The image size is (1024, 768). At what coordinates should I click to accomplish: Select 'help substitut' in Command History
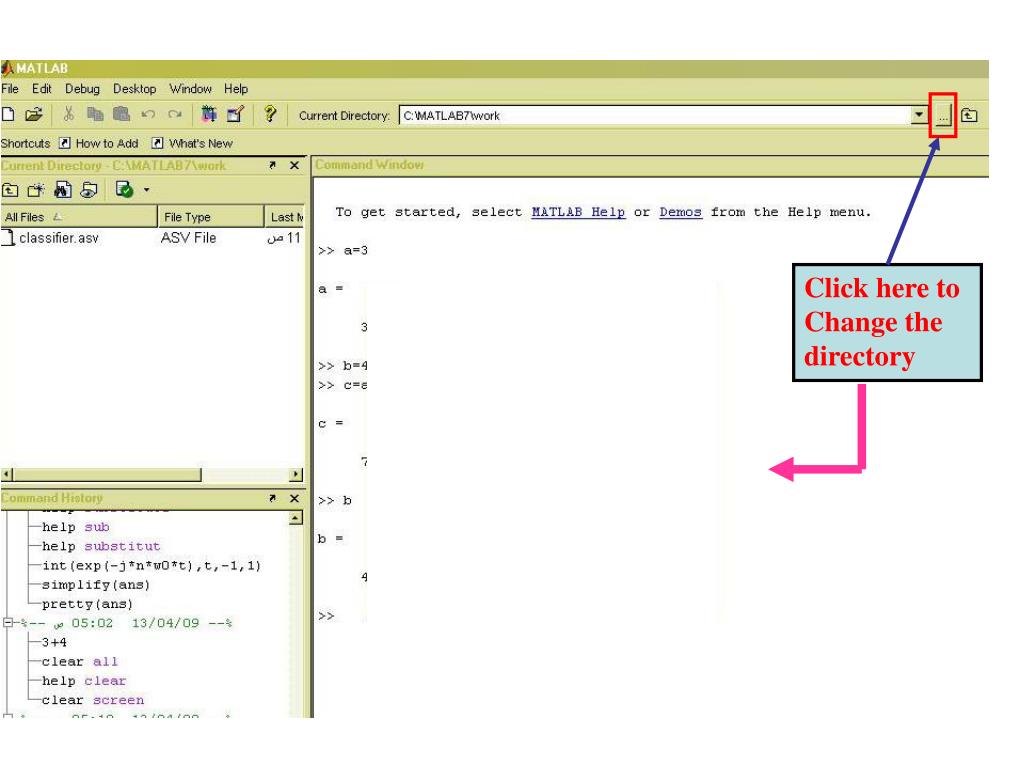click(101, 546)
